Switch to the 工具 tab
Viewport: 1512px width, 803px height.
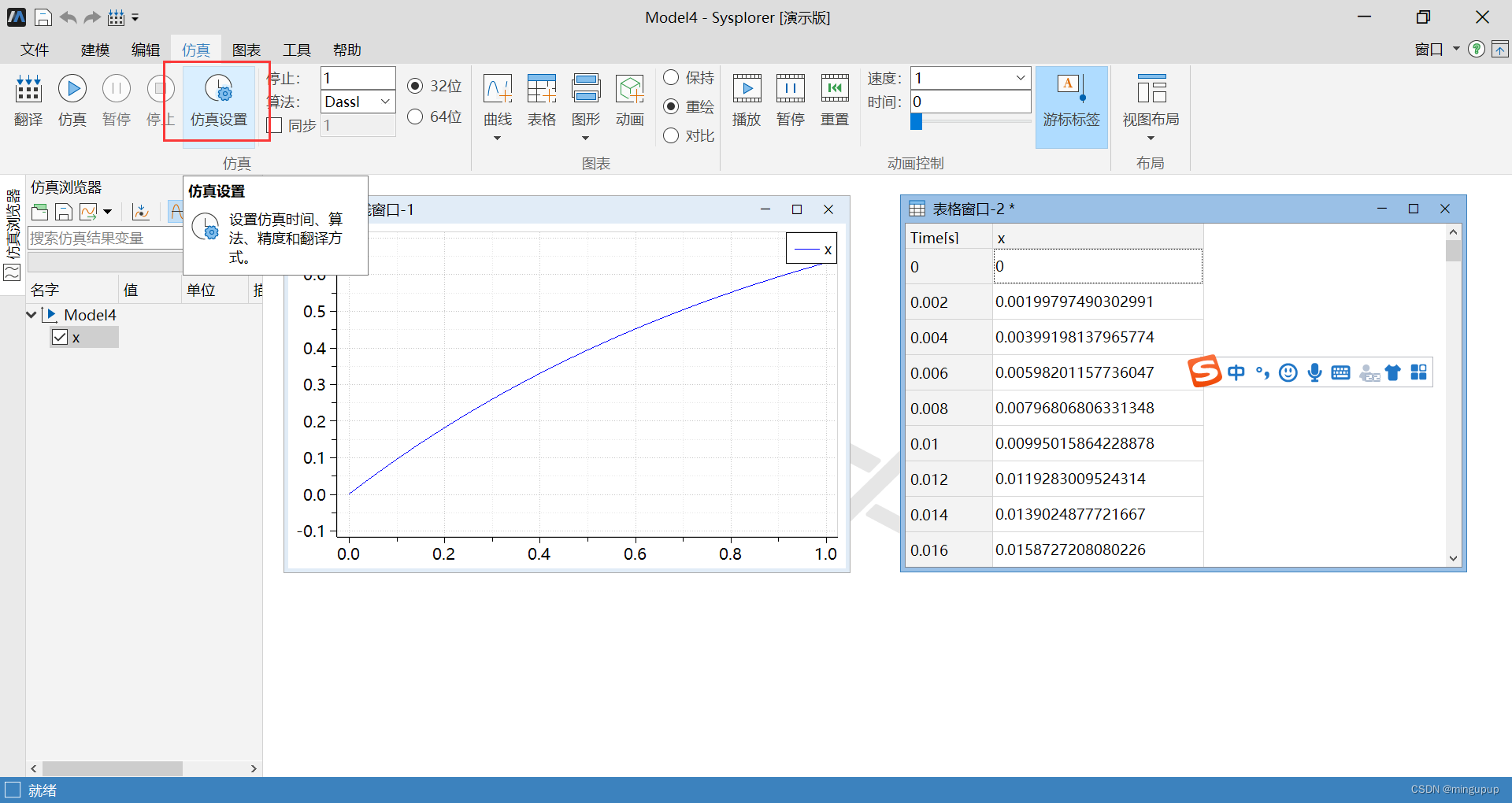[x=297, y=50]
